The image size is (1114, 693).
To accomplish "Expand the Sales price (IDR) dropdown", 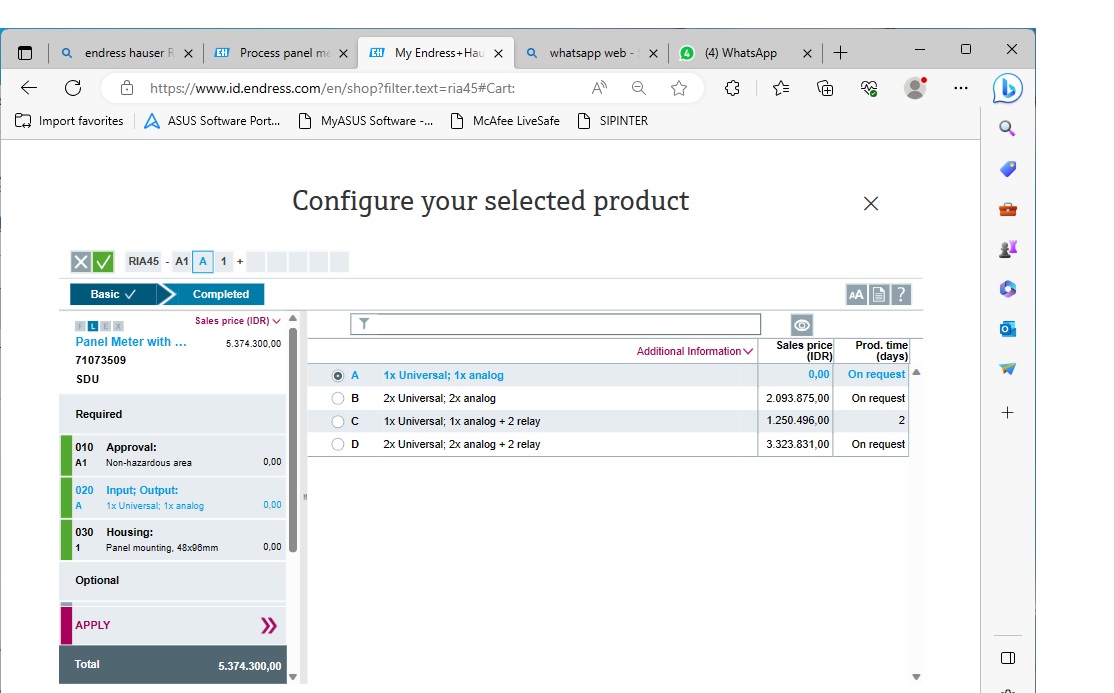I will (238, 321).
